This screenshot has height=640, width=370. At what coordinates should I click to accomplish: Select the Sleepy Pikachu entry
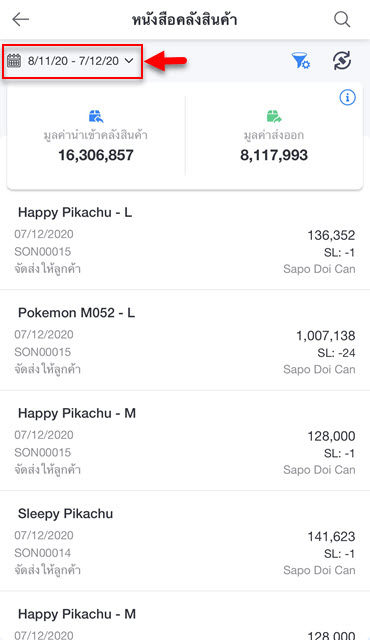185,541
